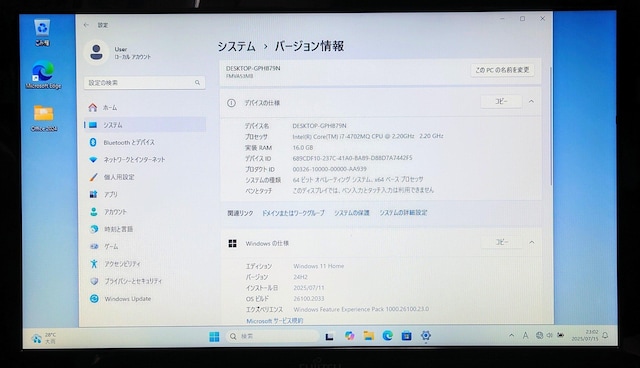Click the processor value Intel Core i7-4702MQ
Viewport: 640px width, 368px height.
pyautogui.click(x=368, y=136)
